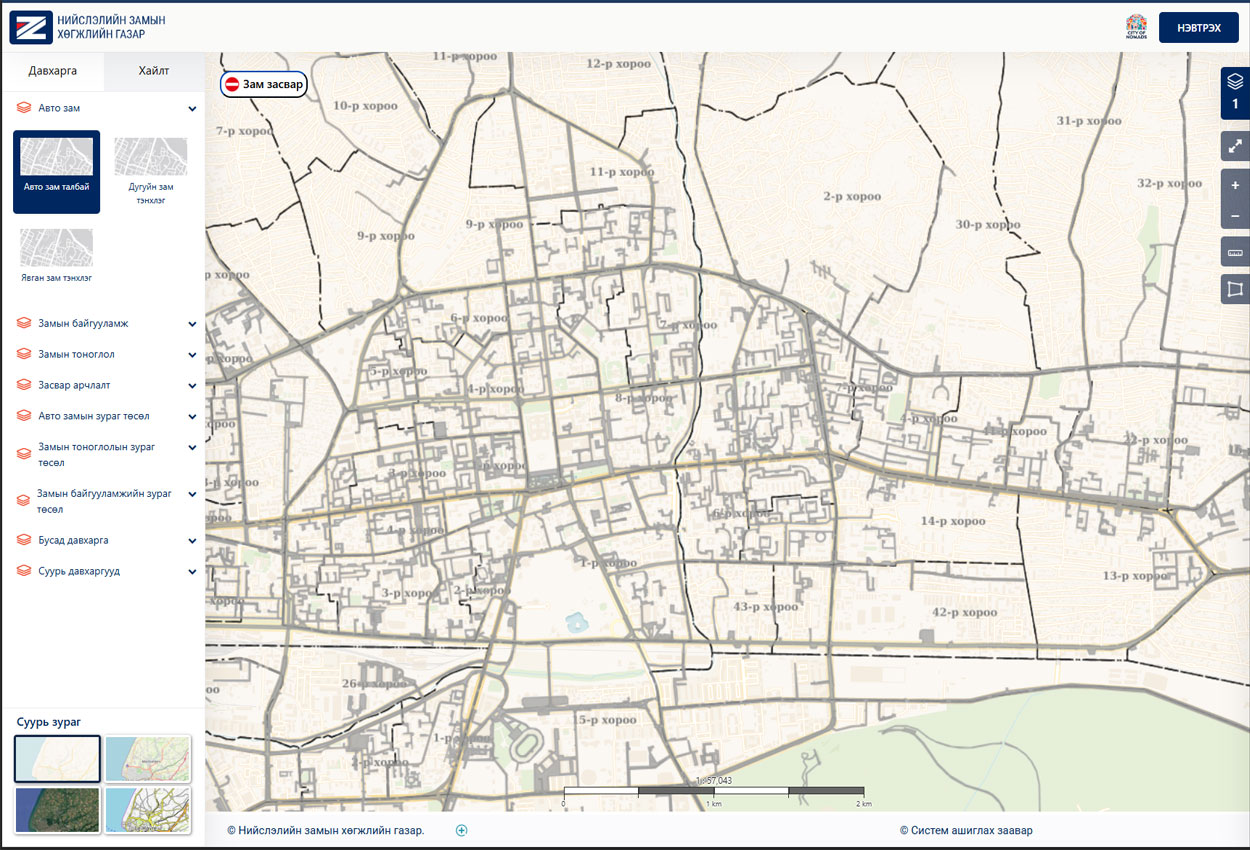Select the ruler distance measure tool
The width and height of the screenshot is (1250, 850).
[1235, 252]
